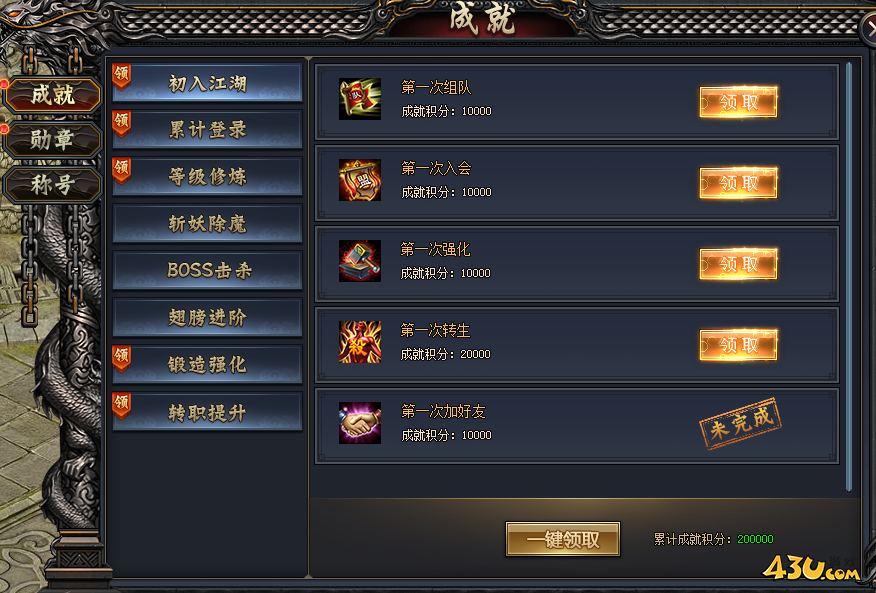Switch to the 勋章 side tab

pos(52,139)
